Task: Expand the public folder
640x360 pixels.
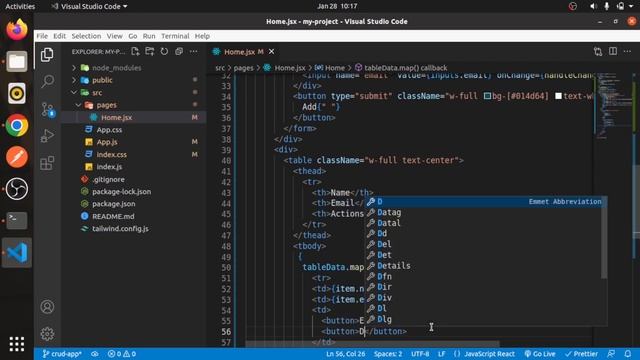Action: [x=102, y=80]
